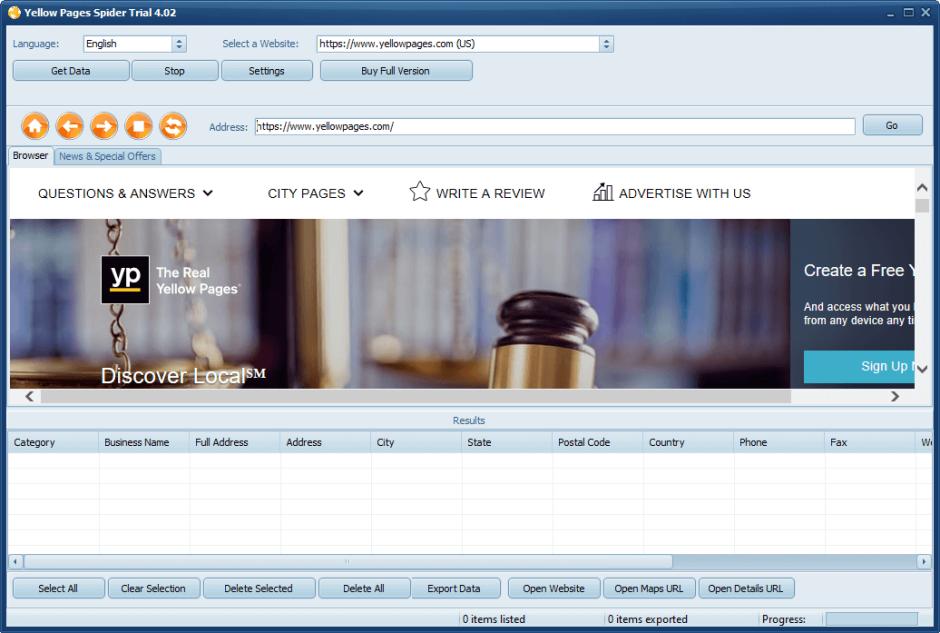The width and height of the screenshot is (940, 633).
Task: Click the '0 items listed' status text
Action: click(x=494, y=619)
